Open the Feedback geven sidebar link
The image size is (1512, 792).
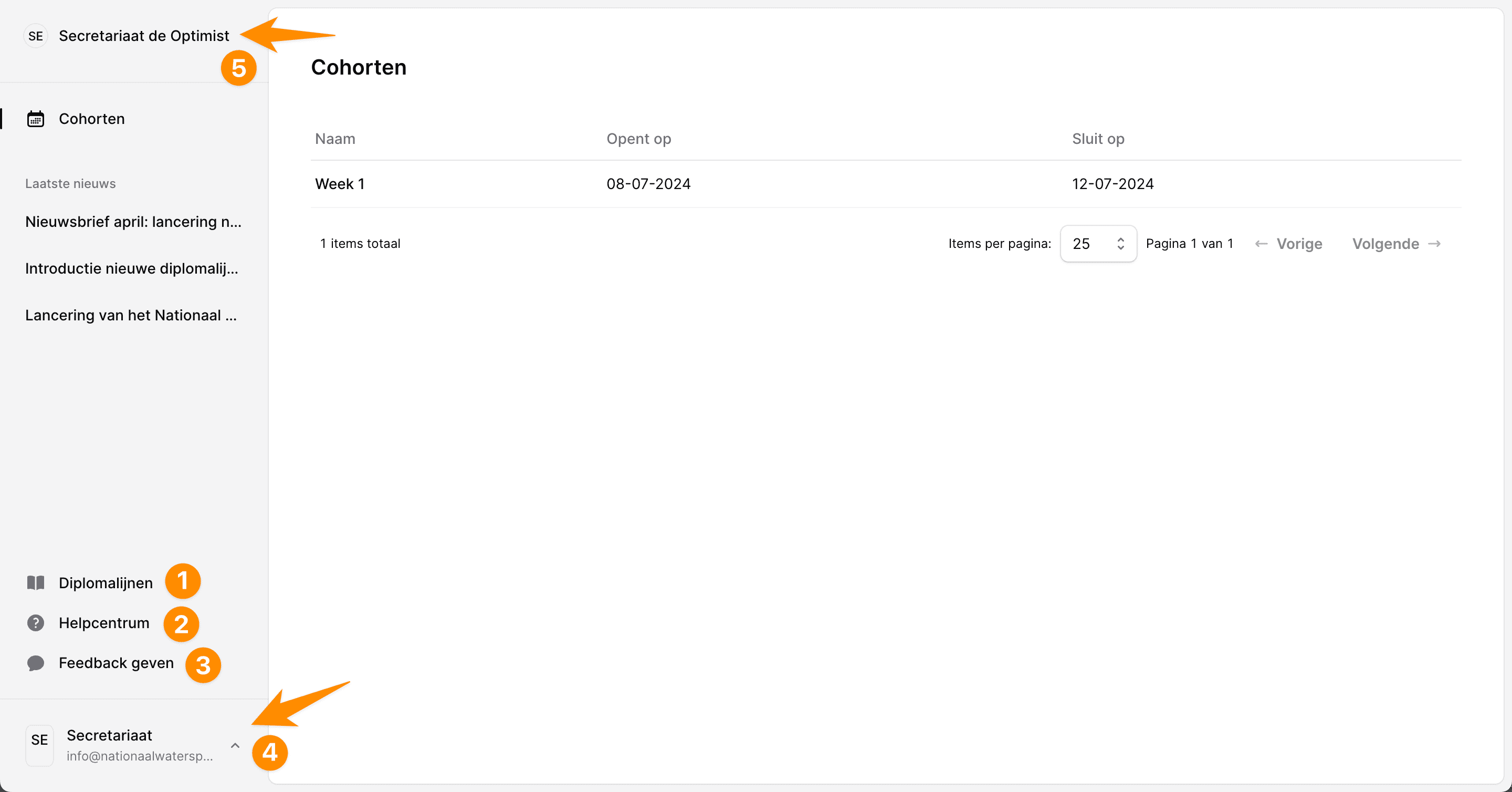[116, 663]
